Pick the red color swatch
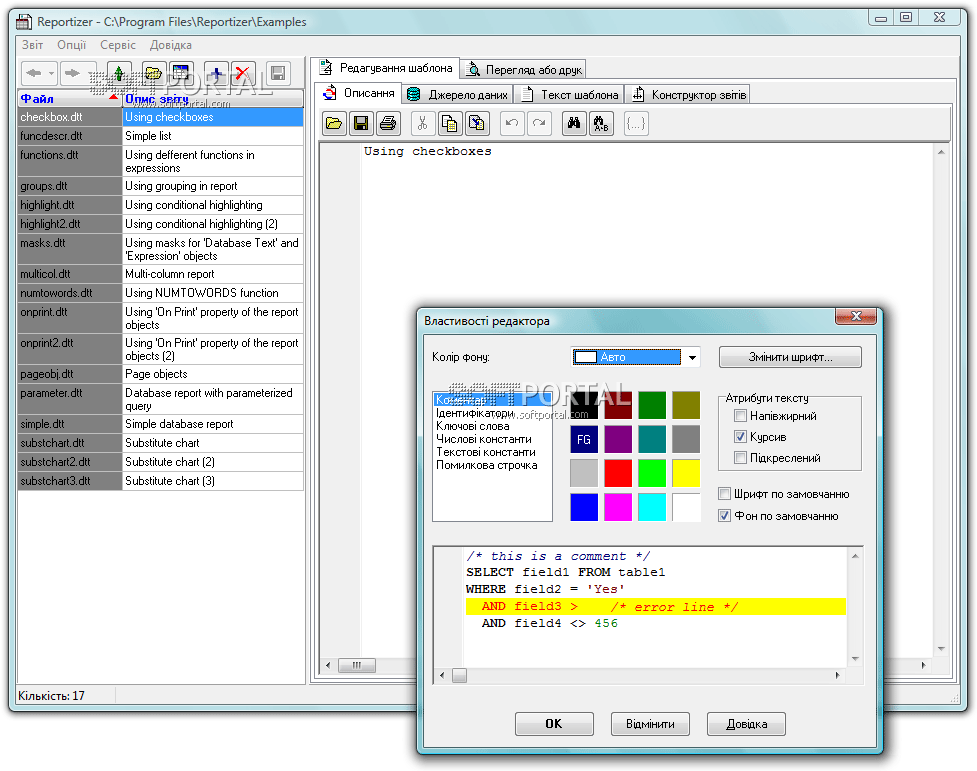 pos(618,473)
